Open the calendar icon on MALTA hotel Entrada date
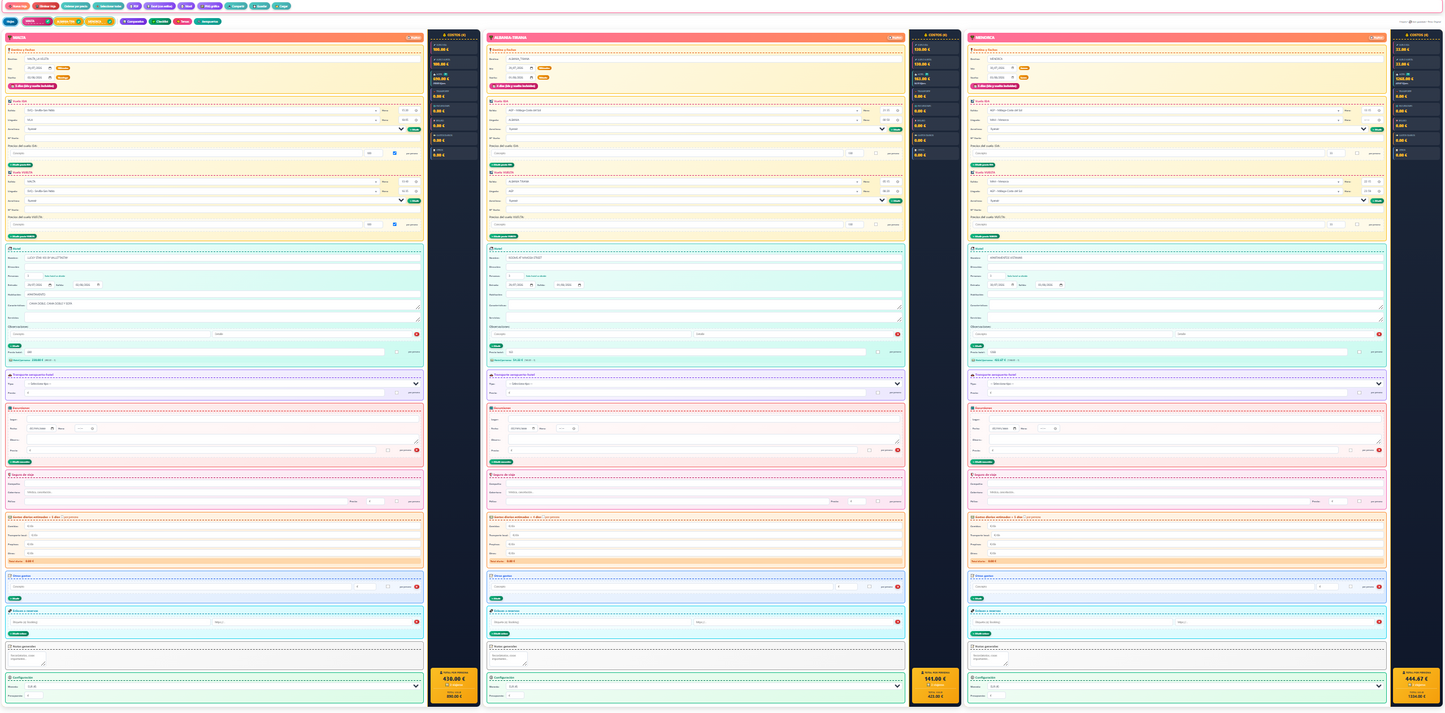Viewport: 1445px width, 713px height. (x=50, y=285)
